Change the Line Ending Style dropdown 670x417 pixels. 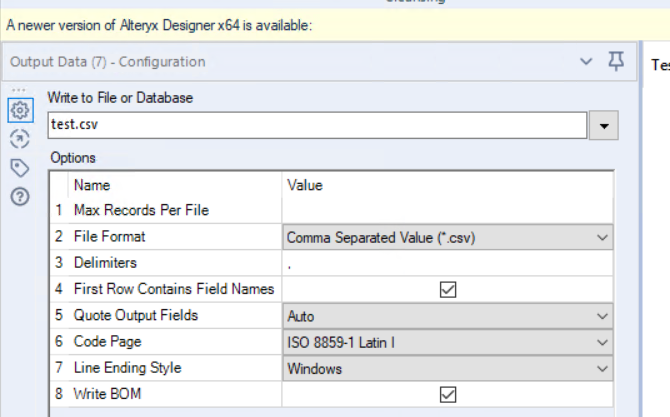click(447, 368)
